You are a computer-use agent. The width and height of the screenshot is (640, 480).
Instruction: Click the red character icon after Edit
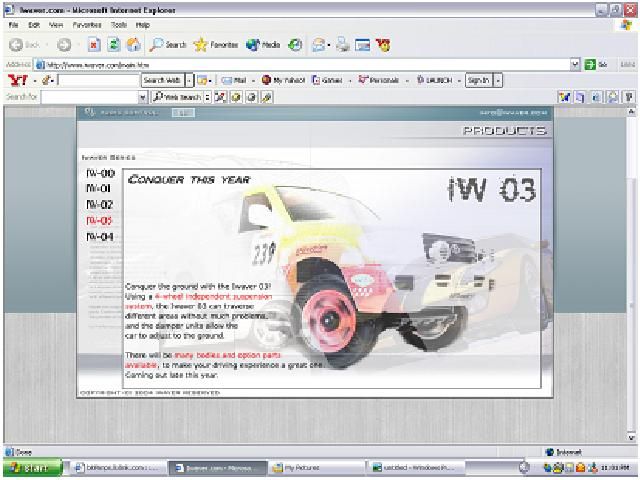[x=383, y=44]
